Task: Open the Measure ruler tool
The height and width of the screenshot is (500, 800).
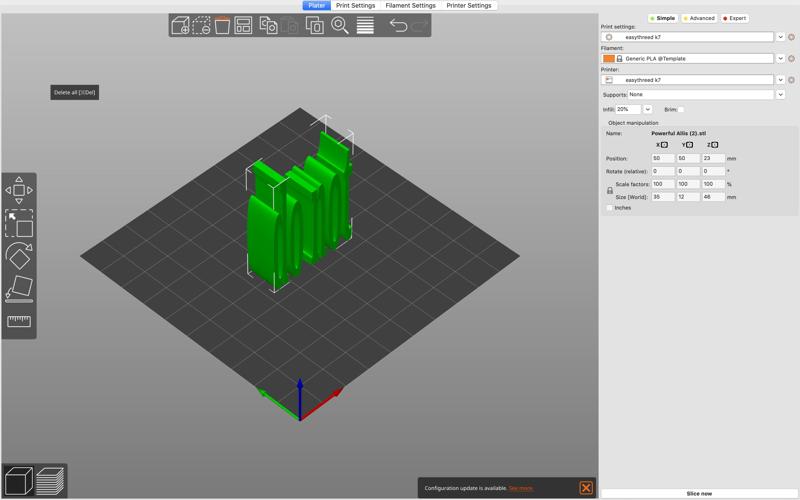Action: tap(19, 321)
